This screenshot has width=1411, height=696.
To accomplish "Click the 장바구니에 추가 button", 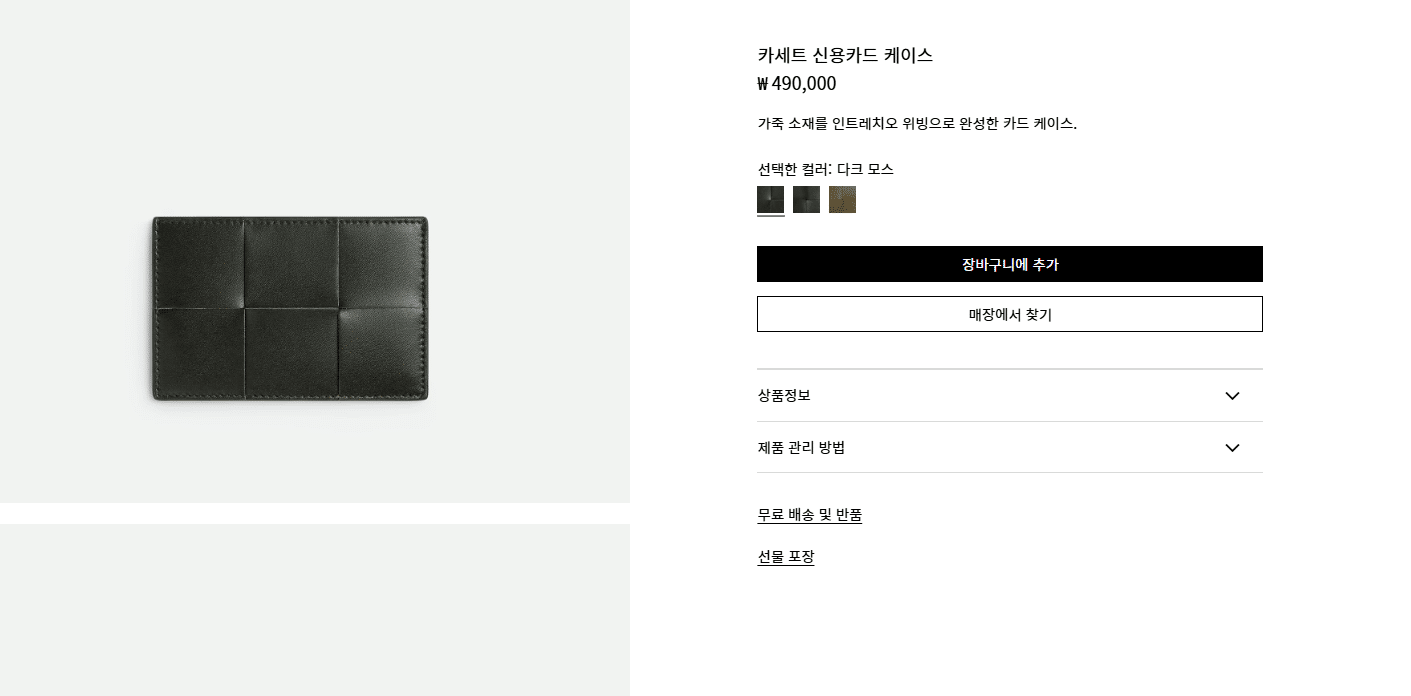I will click(x=1009, y=264).
